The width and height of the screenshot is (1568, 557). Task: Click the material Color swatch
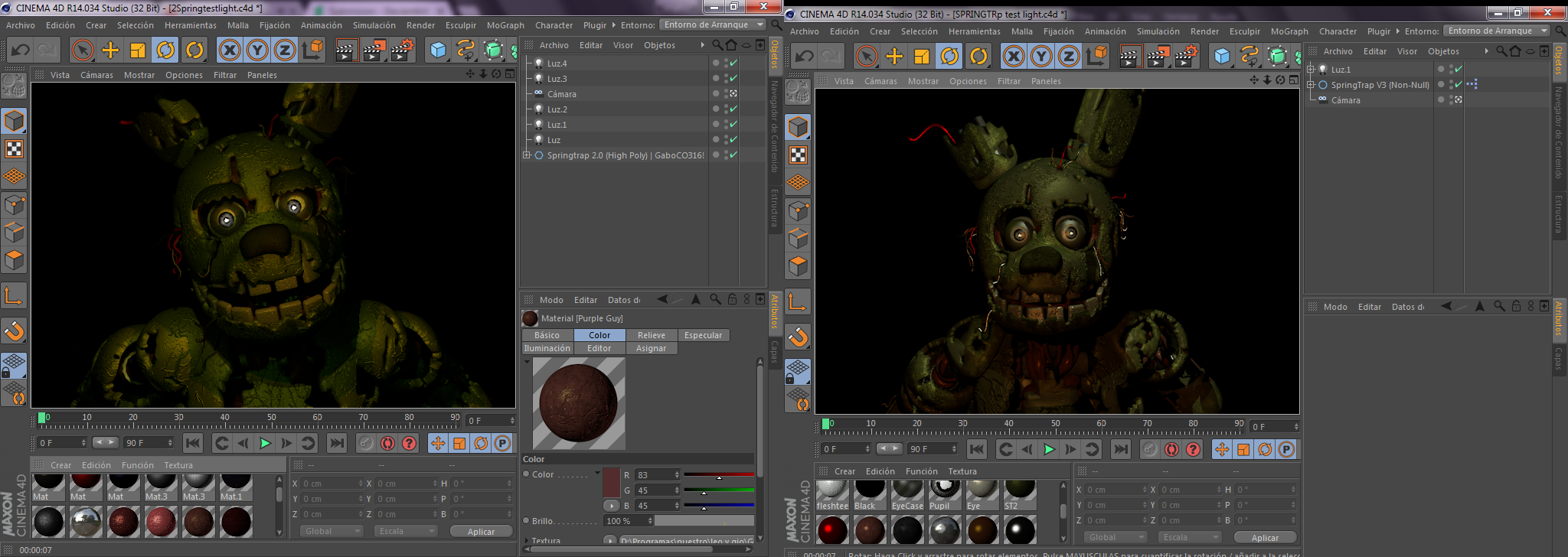[x=611, y=483]
